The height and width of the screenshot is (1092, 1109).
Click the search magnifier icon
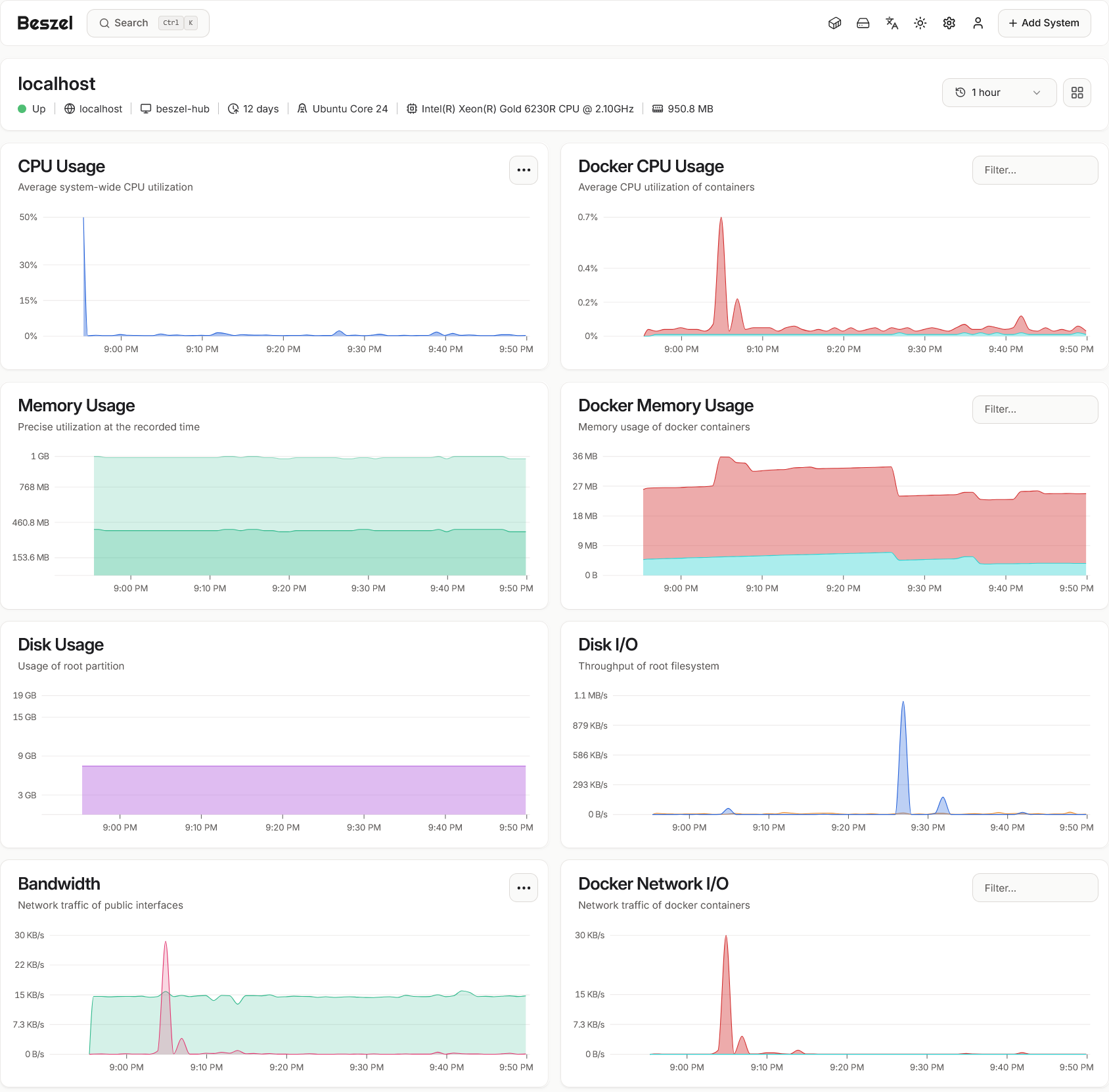pos(104,22)
